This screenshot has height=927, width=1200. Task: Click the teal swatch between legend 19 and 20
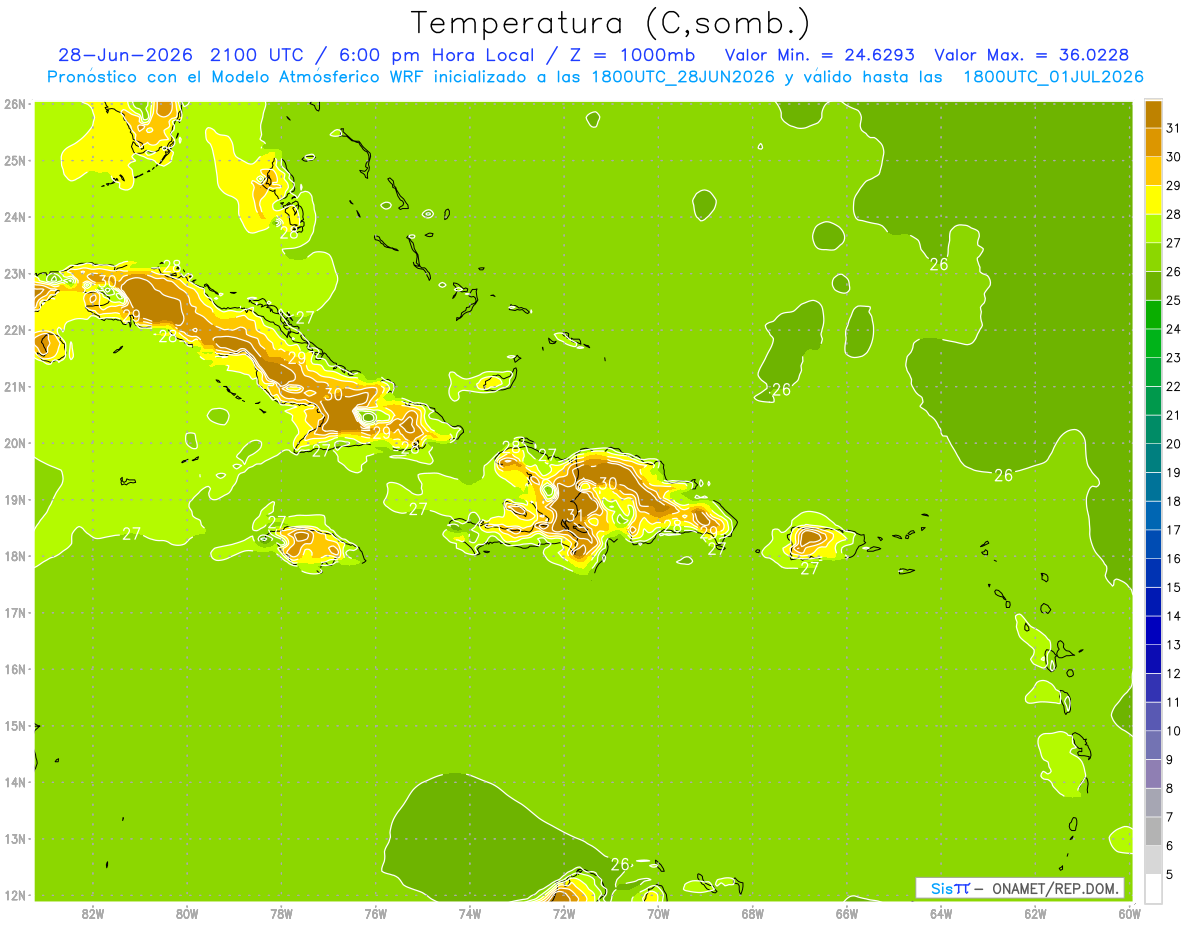[x=1153, y=458]
